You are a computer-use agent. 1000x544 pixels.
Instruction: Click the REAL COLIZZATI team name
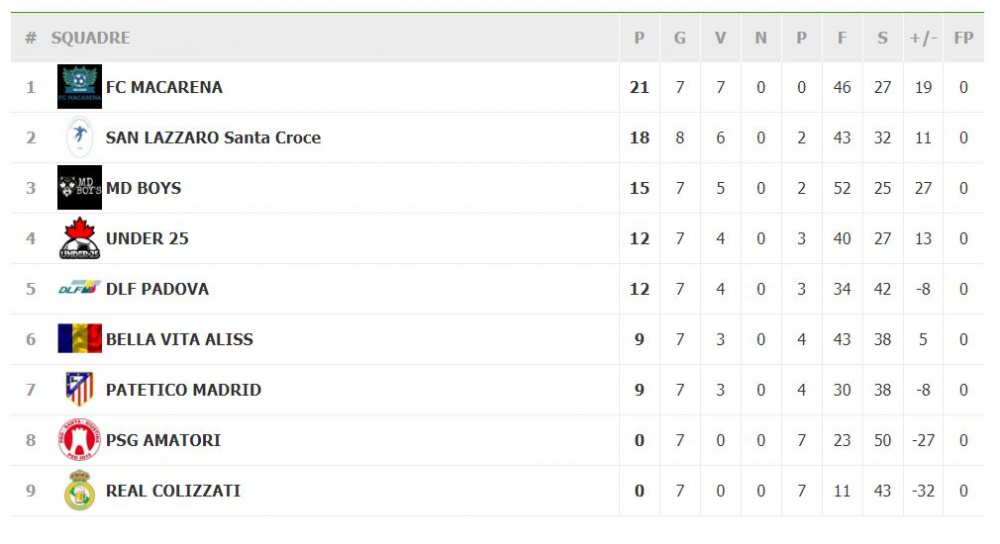click(x=173, y=490)
